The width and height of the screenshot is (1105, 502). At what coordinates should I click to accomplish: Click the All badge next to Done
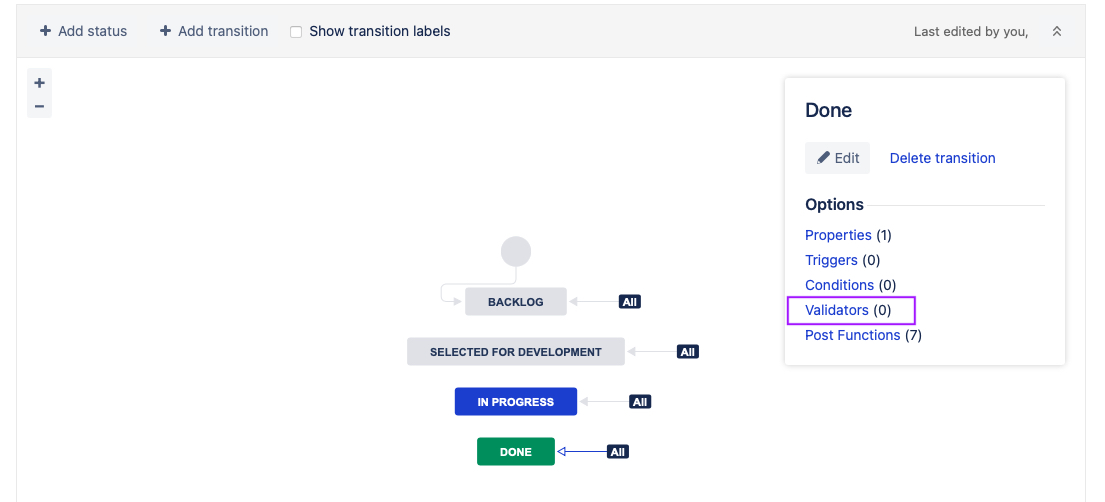coord(618,452)
